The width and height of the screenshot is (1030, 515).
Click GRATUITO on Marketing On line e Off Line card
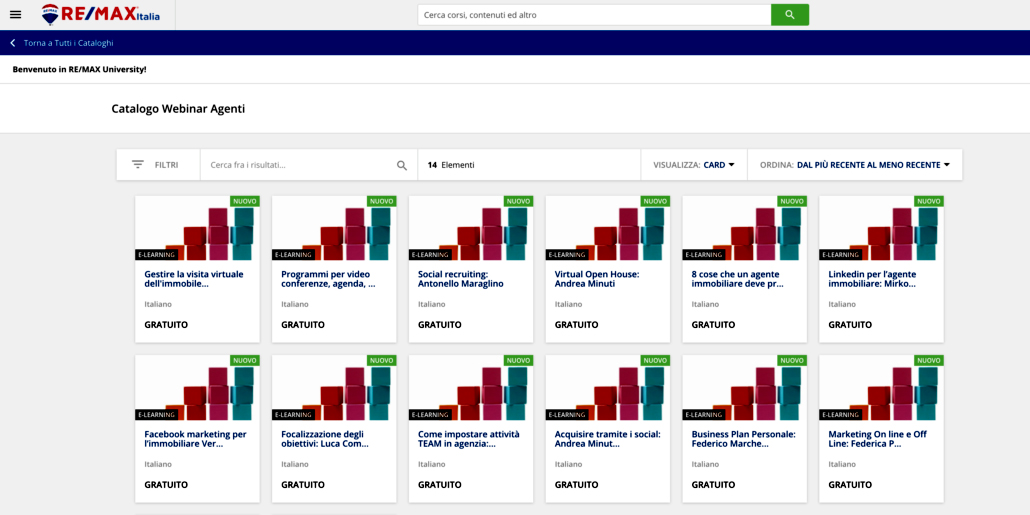click(x=850, y=485)
